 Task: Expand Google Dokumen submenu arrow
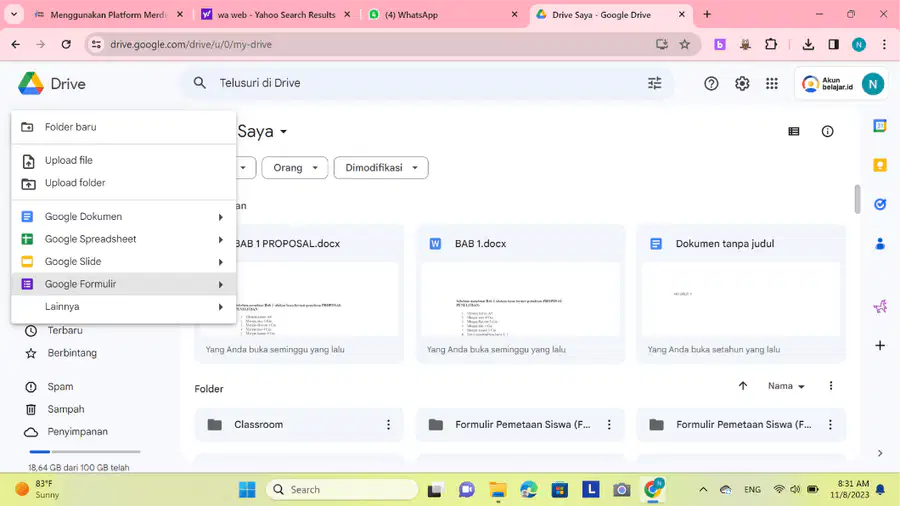click(220, 217)
